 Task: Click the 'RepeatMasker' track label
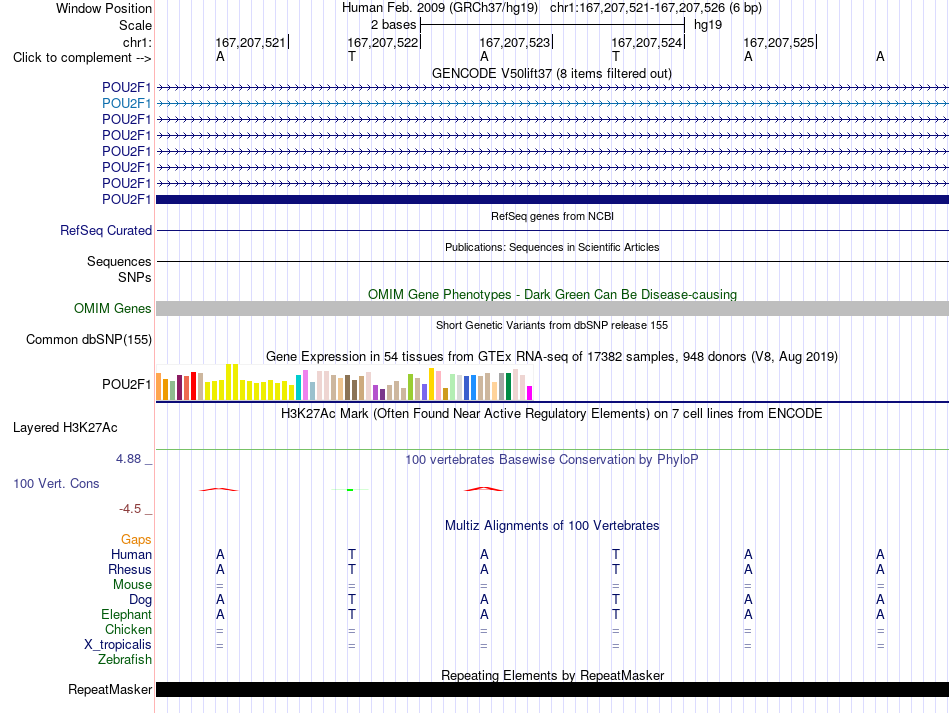(110, 689)
